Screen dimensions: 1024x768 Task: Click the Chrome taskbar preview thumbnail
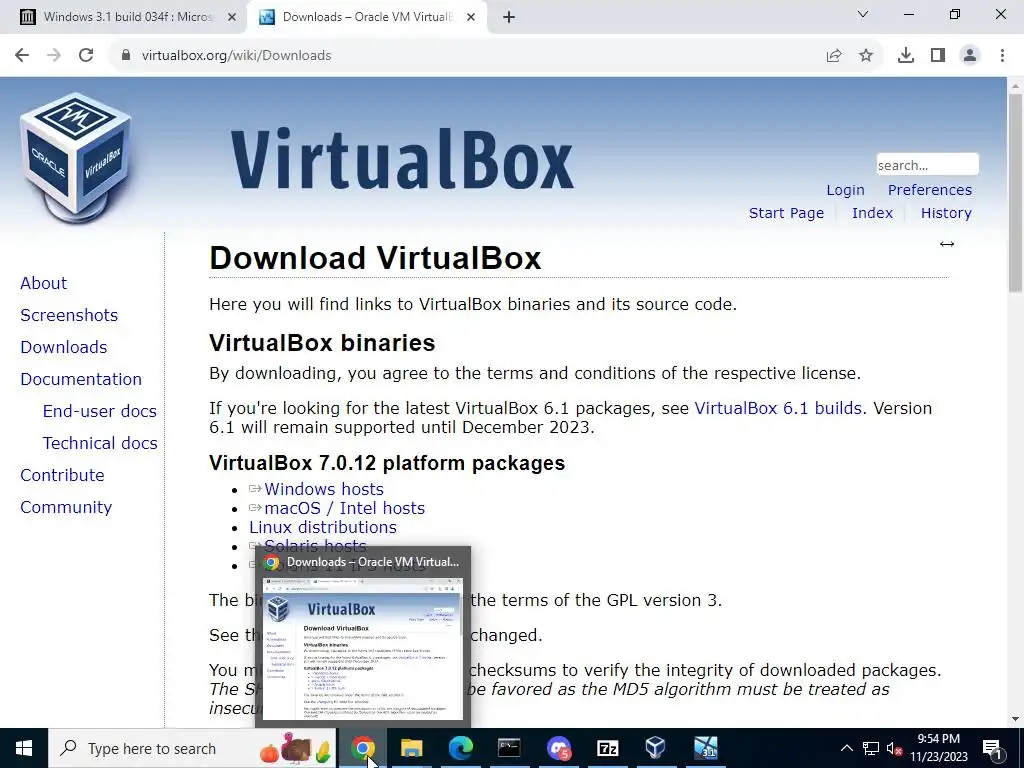pos(362,648)
